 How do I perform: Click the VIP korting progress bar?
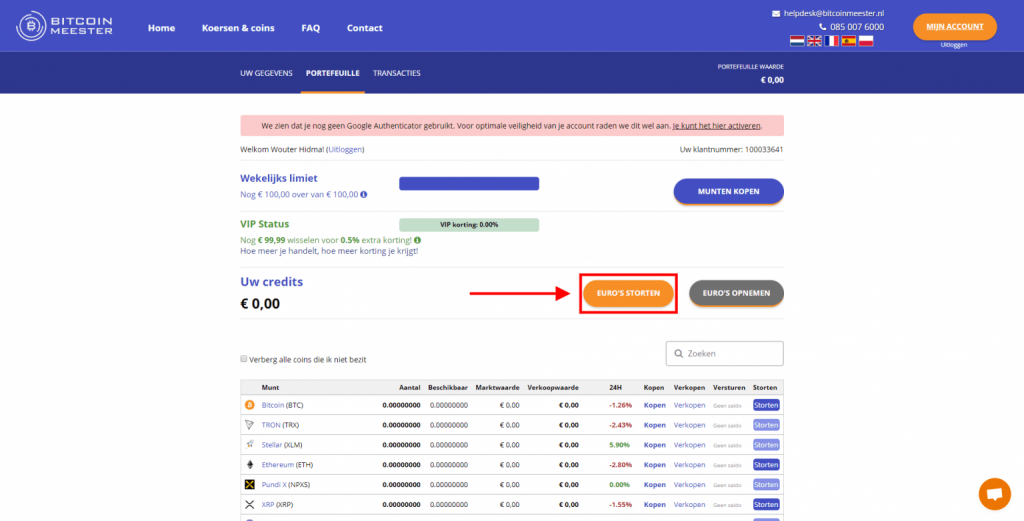click(x=469, y=225)
